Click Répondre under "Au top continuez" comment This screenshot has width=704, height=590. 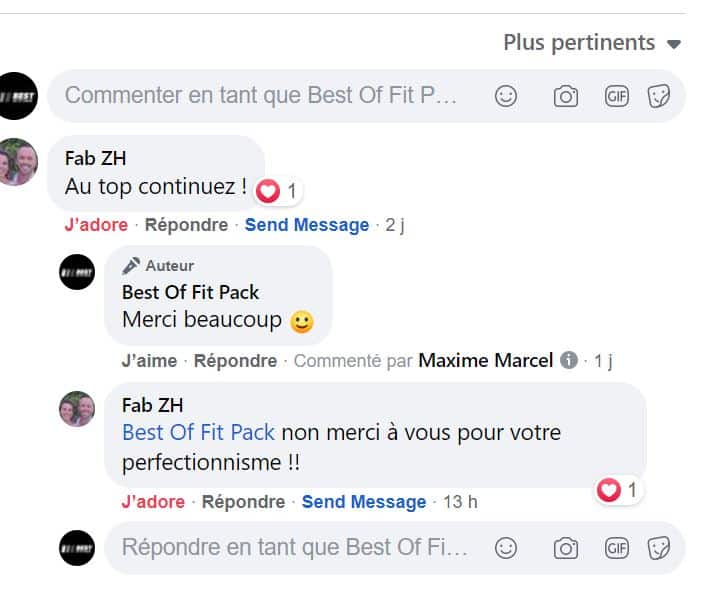point(186,225)
